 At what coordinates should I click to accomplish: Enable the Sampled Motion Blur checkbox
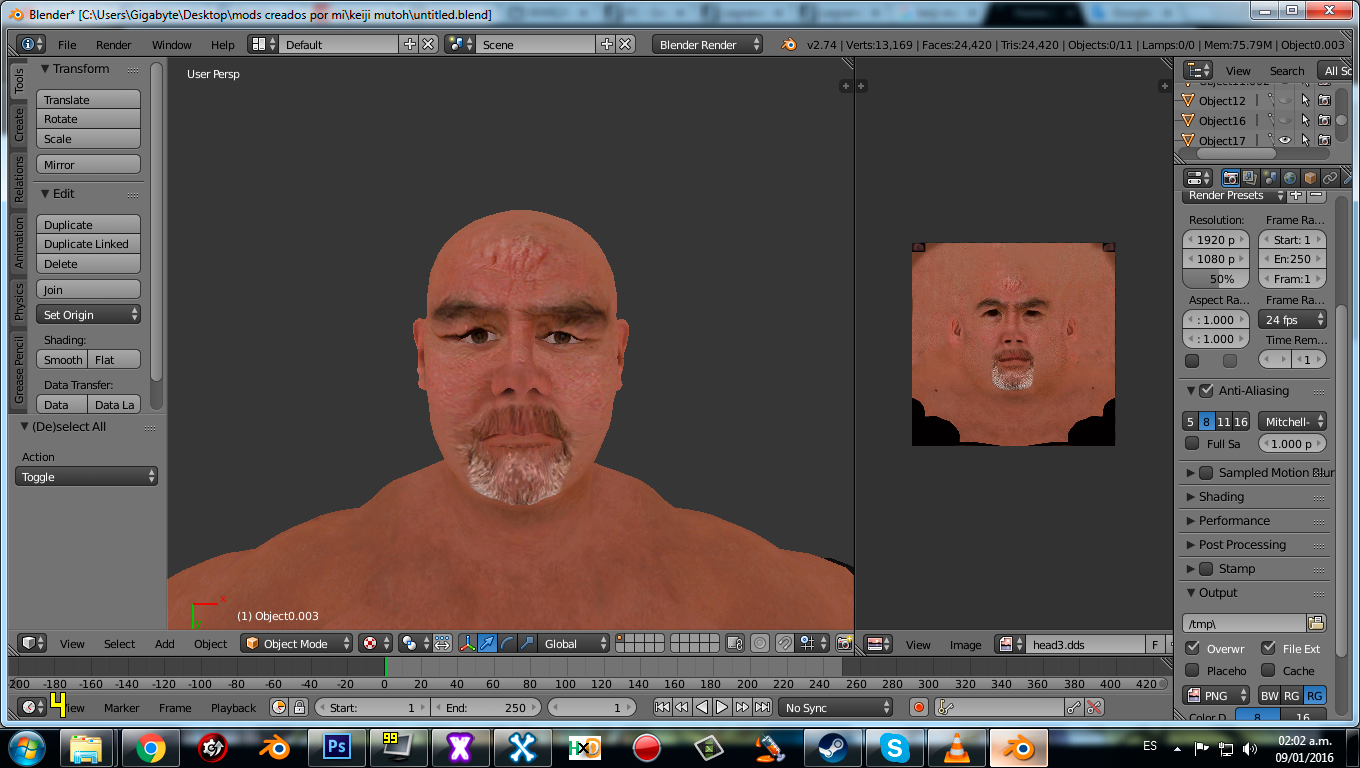(x=1206, y=472)
